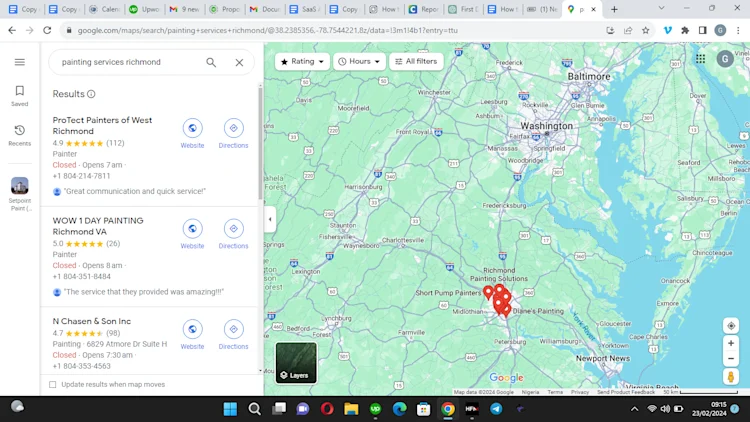The image size is (750, 422).
Task: Open File Explorer from the taskbar
Action: point(351,409)
